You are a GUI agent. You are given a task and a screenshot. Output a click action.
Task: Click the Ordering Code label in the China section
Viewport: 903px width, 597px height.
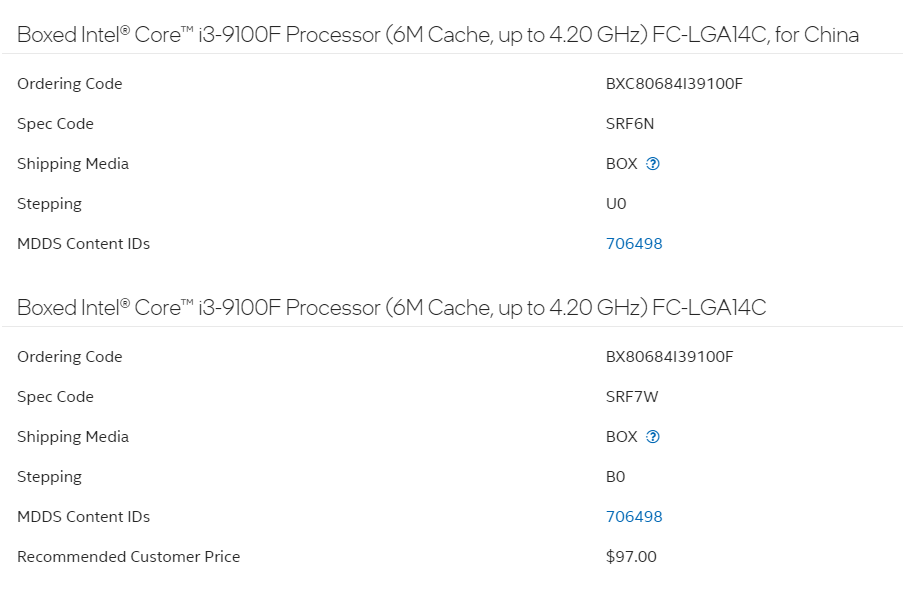coord(70,83)
